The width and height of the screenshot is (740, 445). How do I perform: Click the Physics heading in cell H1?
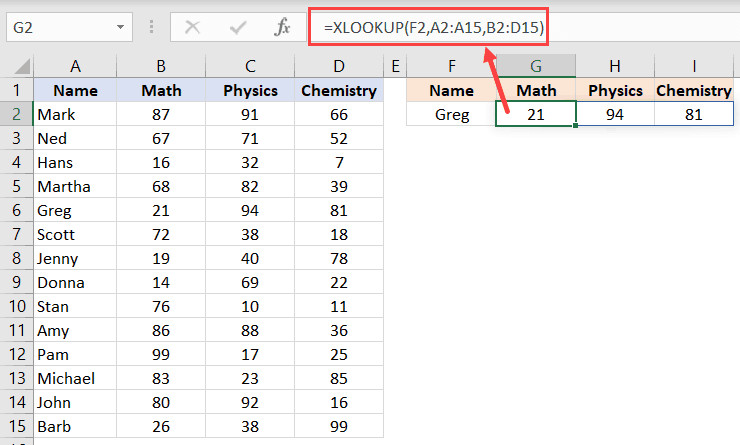[x=615, y=90]
